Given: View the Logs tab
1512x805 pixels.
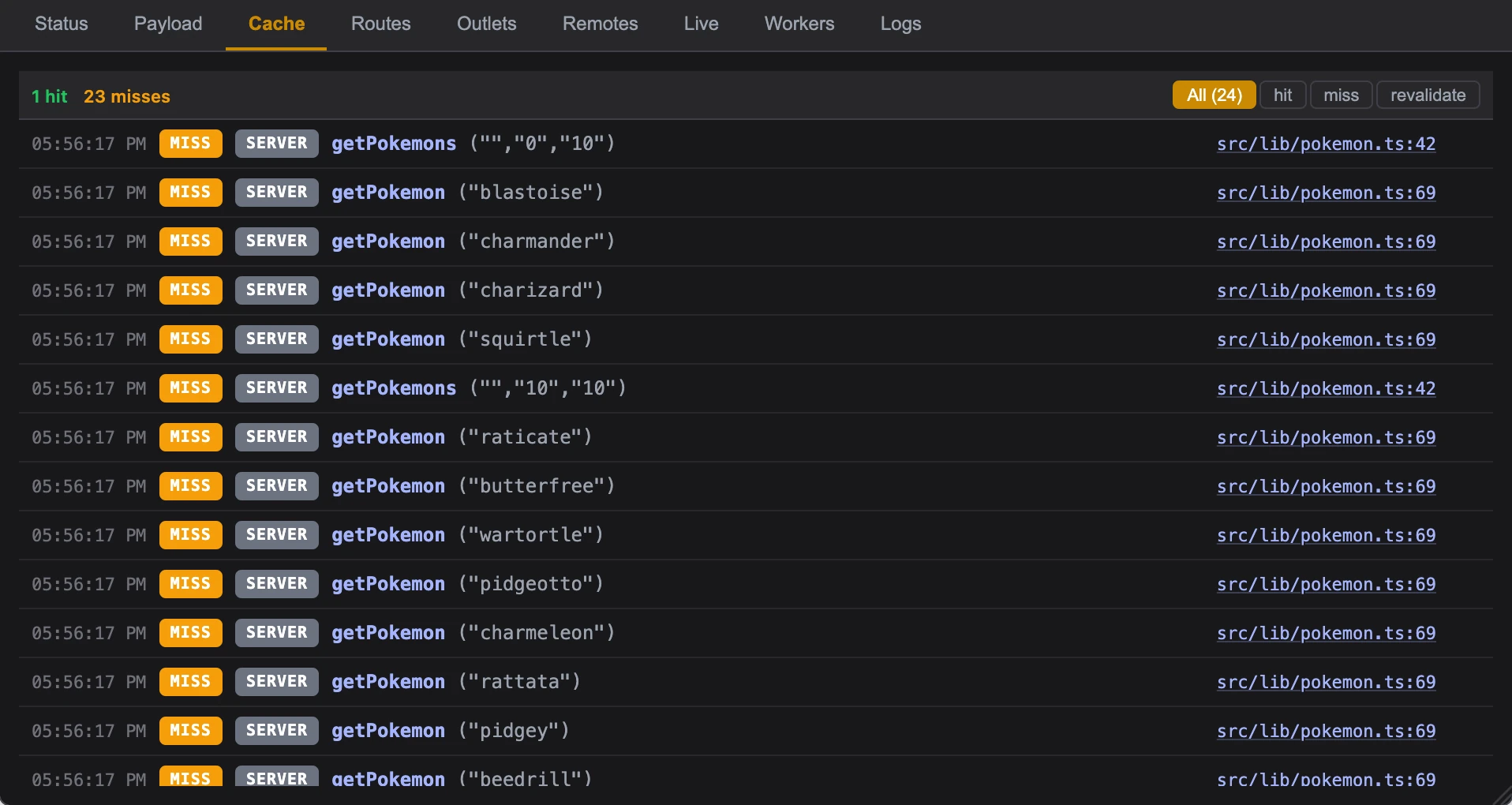Looking at the screenshot, I should (900, 24).
